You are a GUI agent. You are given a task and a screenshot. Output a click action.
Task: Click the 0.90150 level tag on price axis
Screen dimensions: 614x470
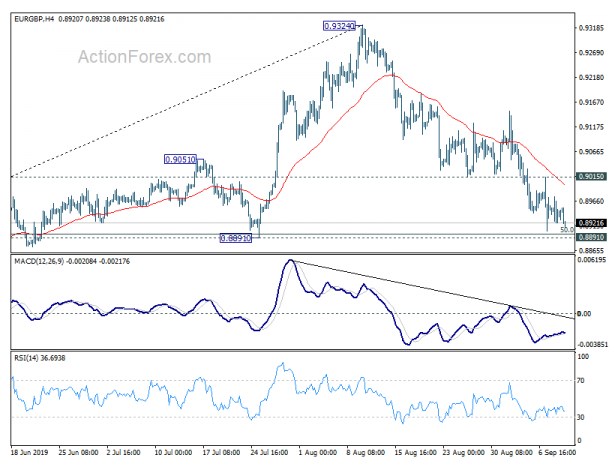[590, 177]
